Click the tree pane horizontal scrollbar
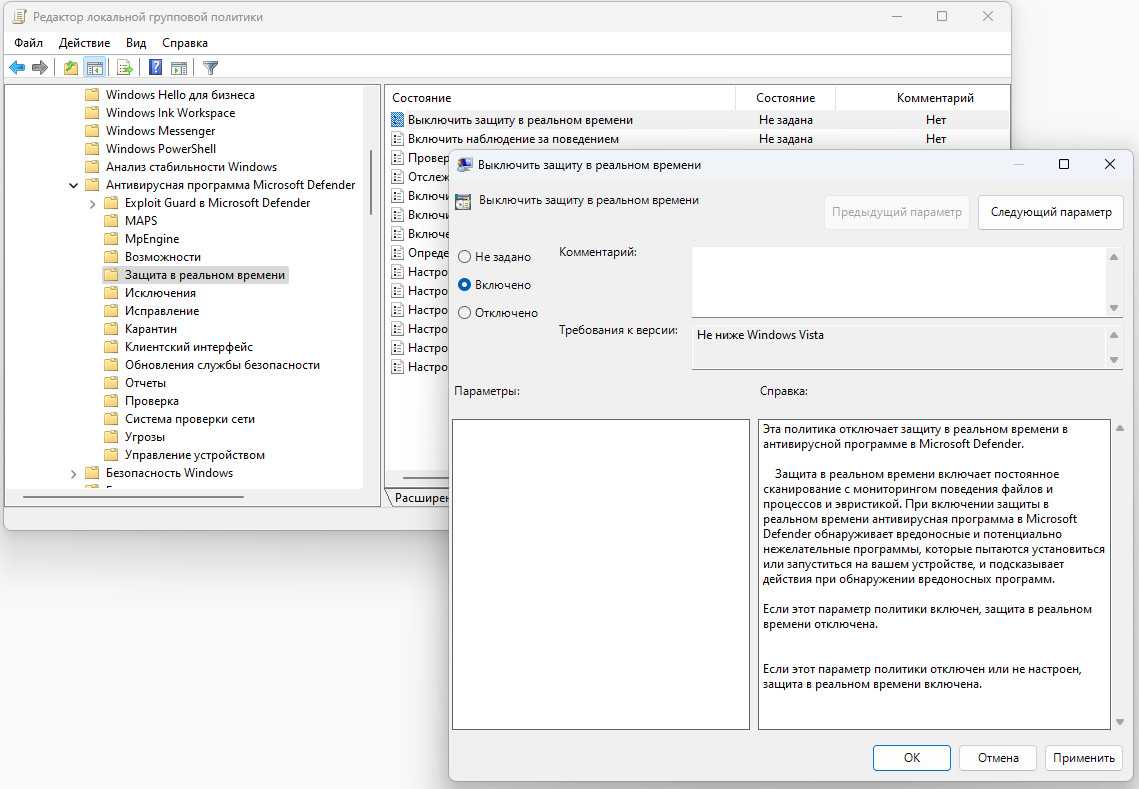The width and height of the screenshot is (1139, 789). point(134,497)
